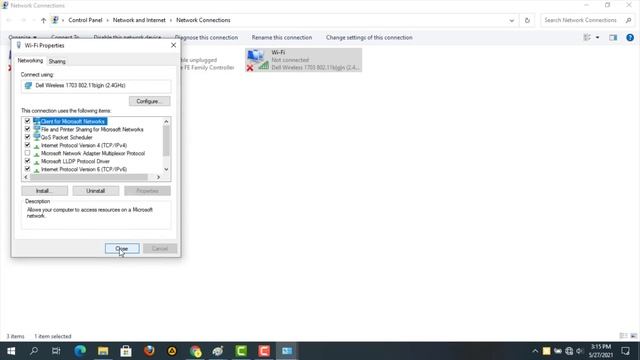Change your view icon in toolbar

(587, 38)
